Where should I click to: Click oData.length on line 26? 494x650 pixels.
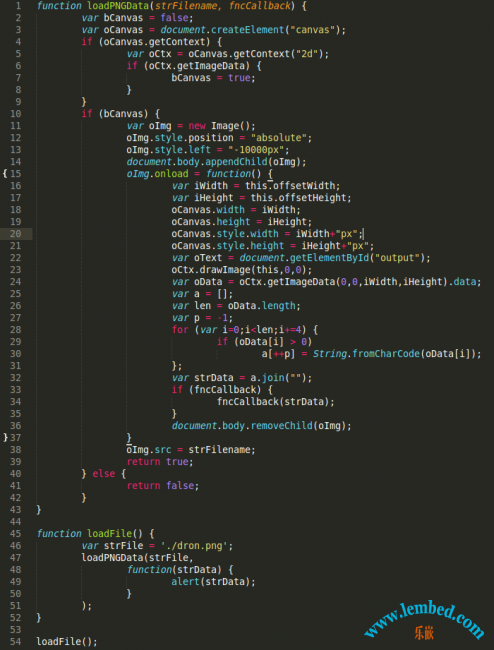point(261,306)
